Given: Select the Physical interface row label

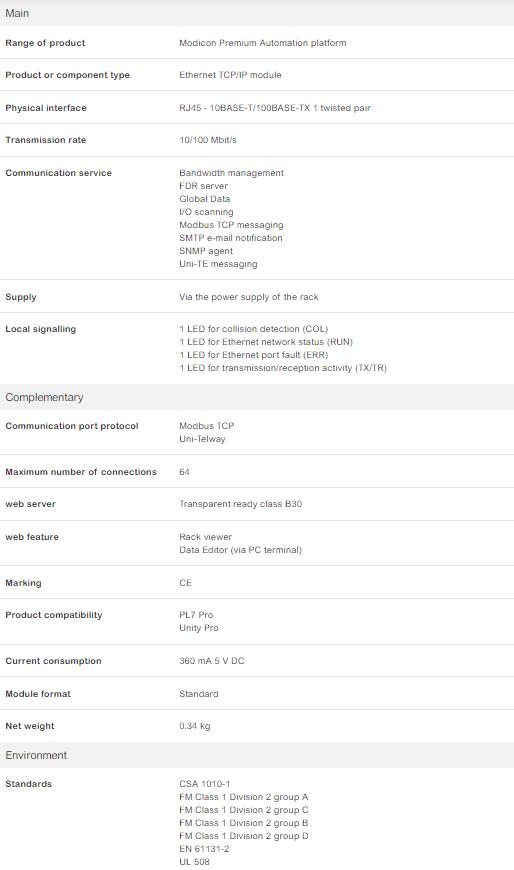Looking at the screenshot, I should 46,108.
